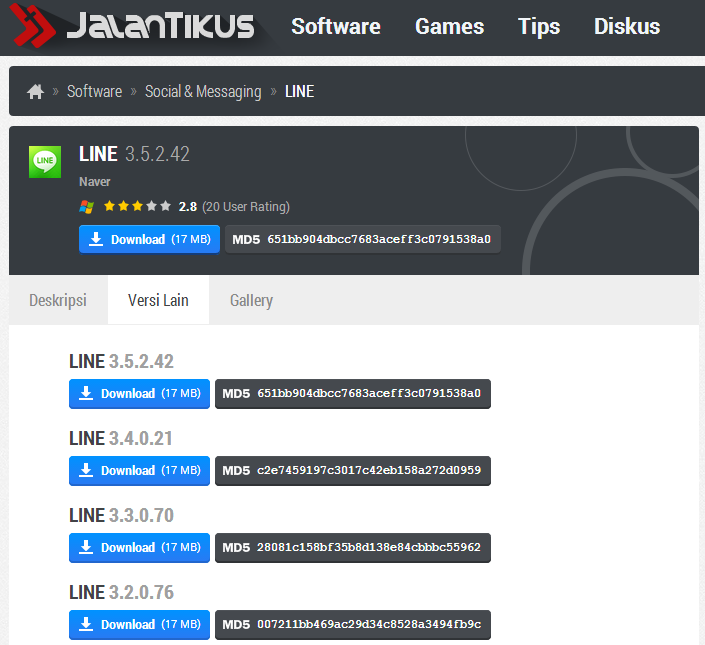Download LINE from the header banner button

[x=149, y=239]
